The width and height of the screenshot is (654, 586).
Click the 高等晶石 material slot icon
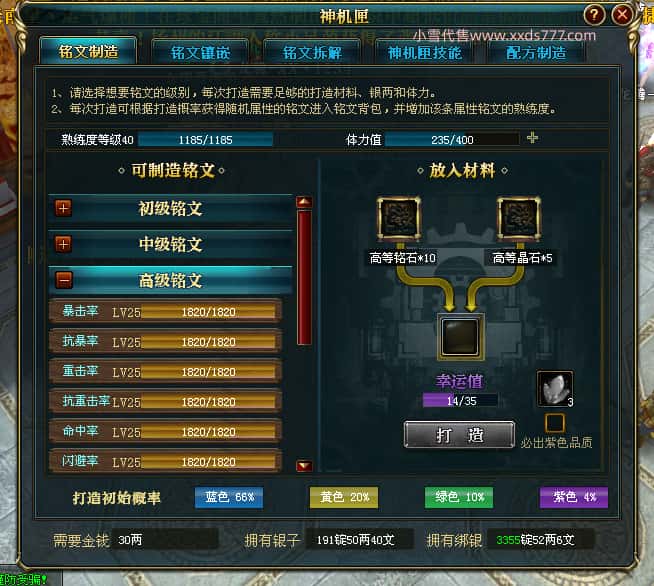pyautogui.click(x=518, y=219)
